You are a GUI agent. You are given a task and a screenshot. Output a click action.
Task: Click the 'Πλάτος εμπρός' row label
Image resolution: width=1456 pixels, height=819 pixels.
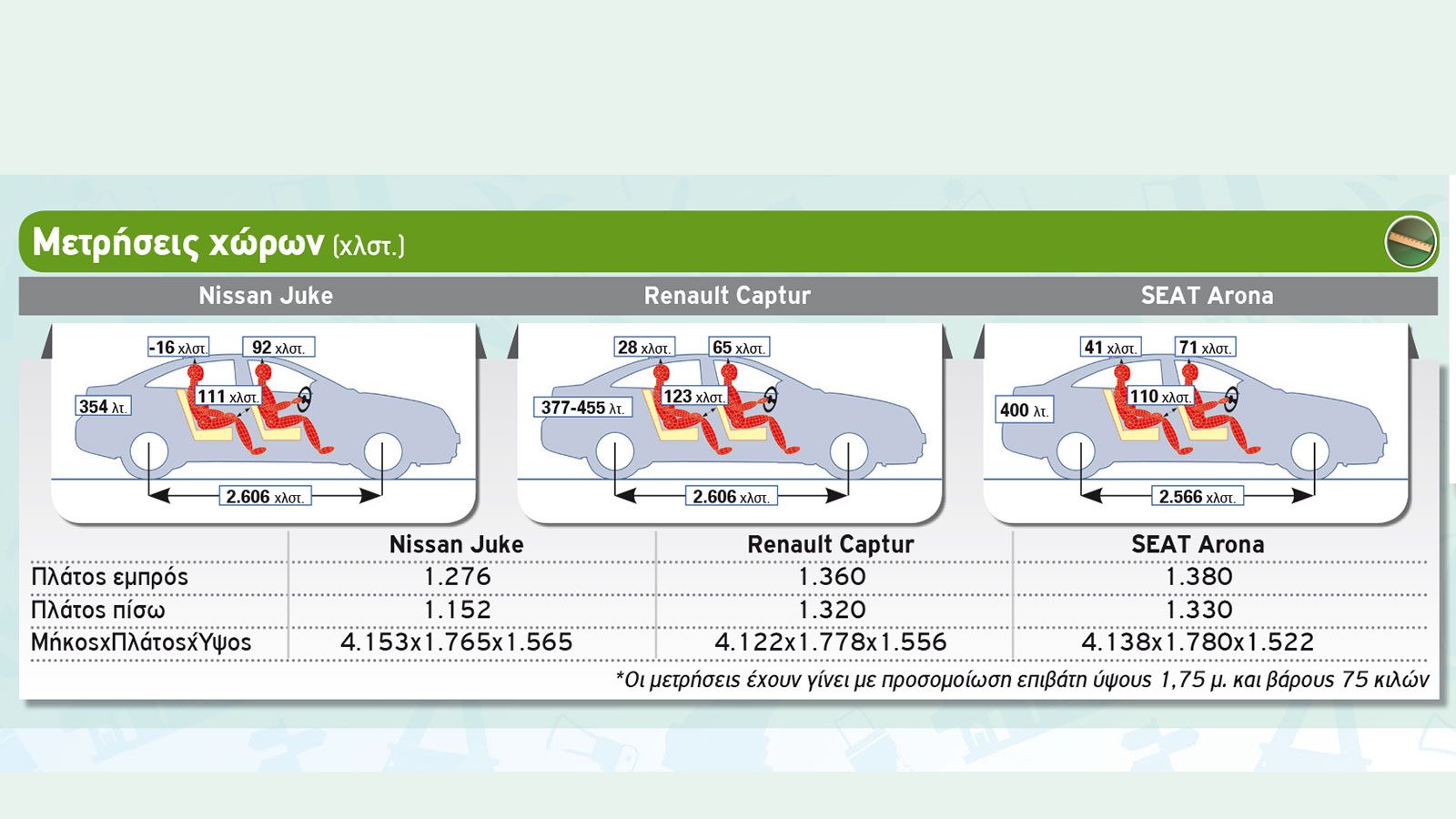click(x=109, y=577)
